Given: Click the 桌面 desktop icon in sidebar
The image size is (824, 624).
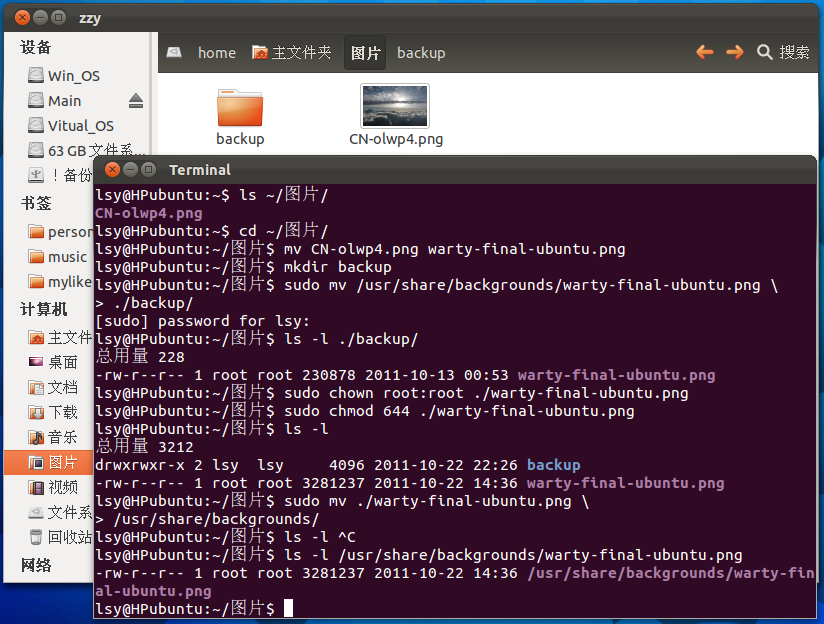Looking at the screenshot, I should (x=36, y=362).
